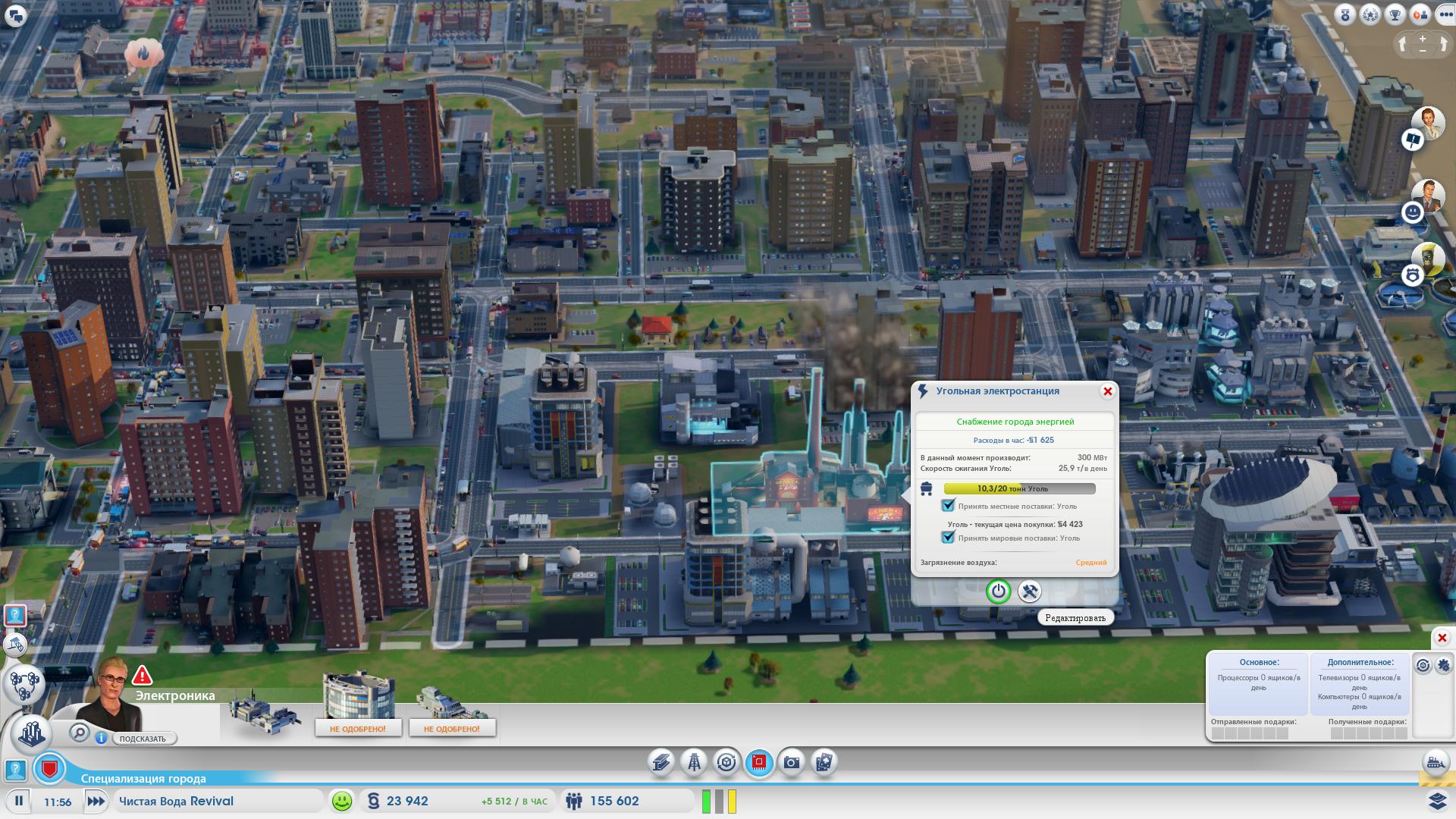
Task: Click the male advisor portrait in suit
Action: click(x=1429, y=196)
